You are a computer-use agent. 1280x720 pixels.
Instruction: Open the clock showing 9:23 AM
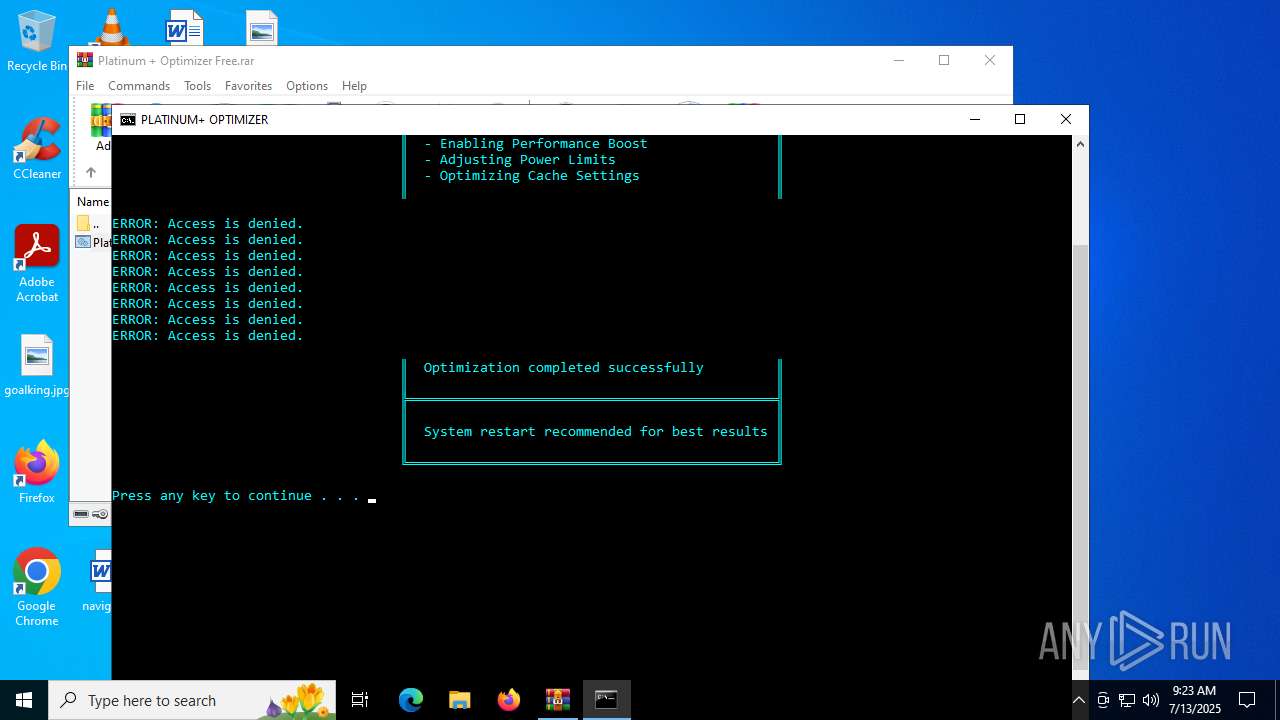click(x=1194, y=700)
